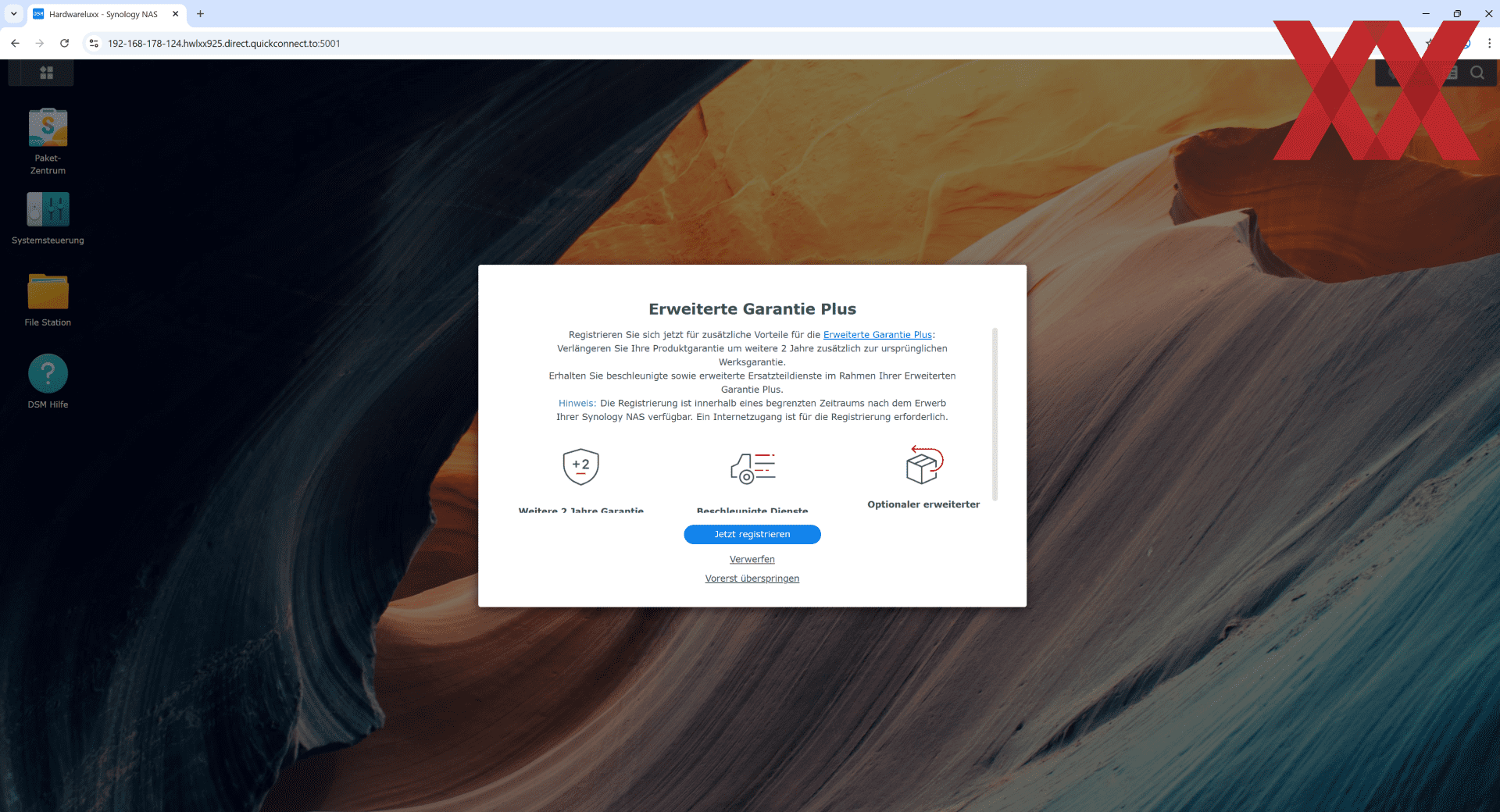Click the +2 warranty shield icon
Image resolution: width=1500 pixels, height=812 pixels.
(580, 466)
